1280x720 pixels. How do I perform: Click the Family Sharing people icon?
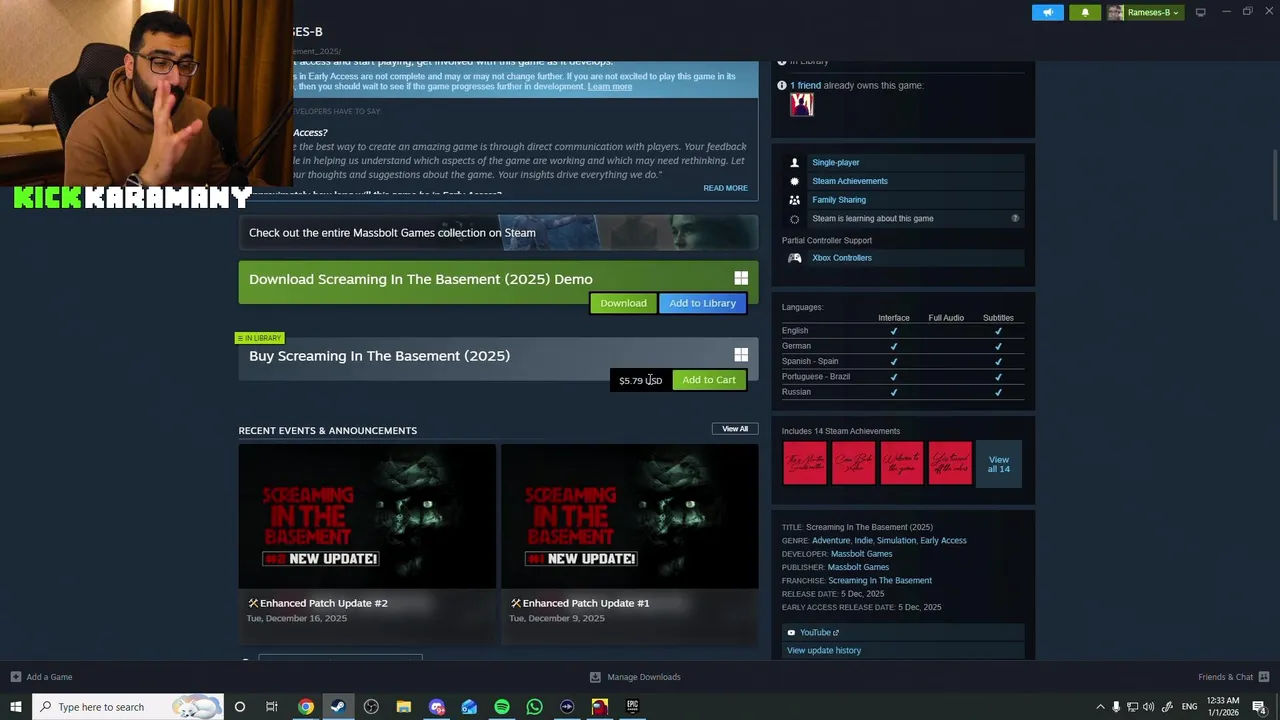pos(795,200)
